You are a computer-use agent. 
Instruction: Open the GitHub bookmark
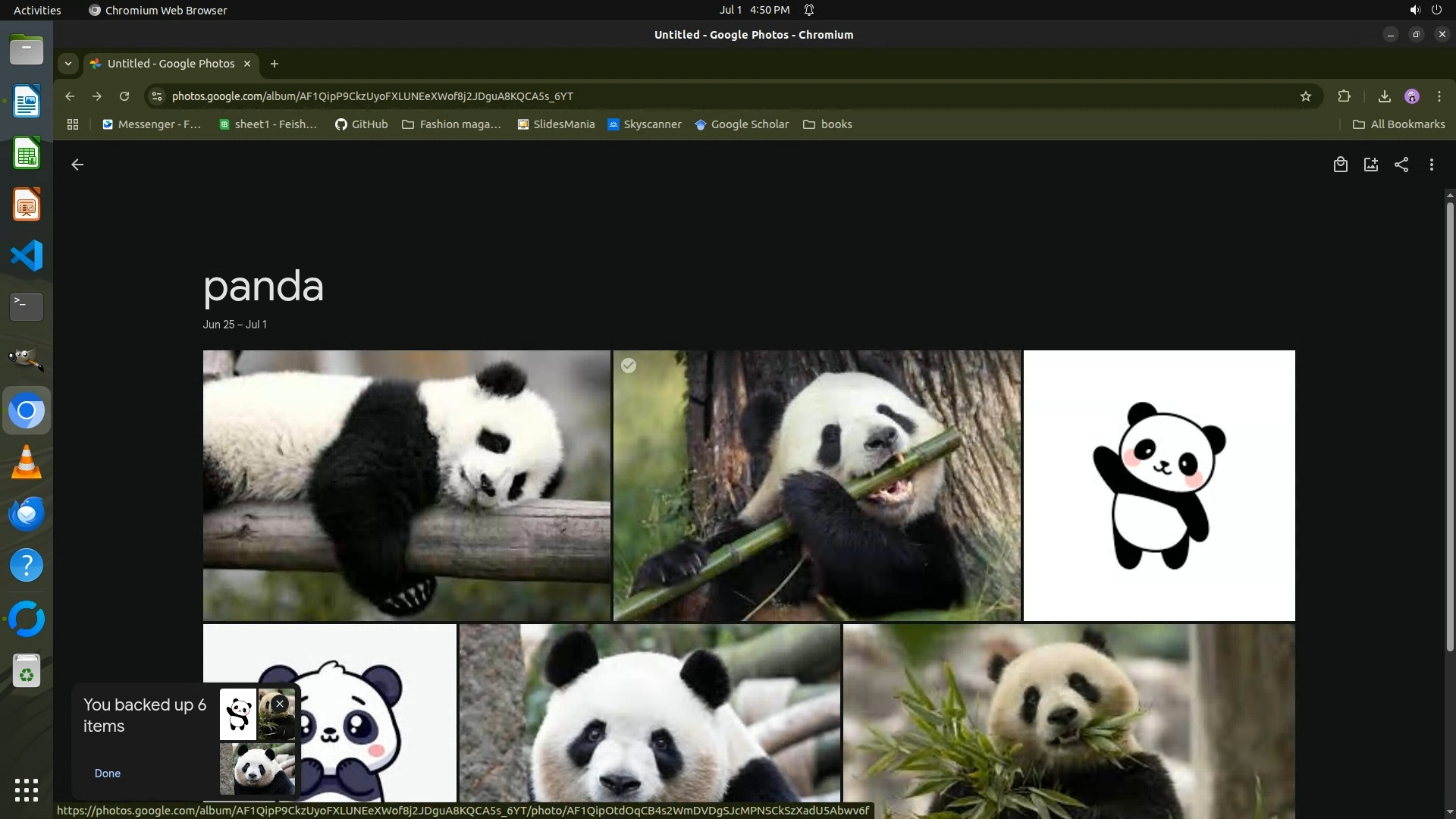point(362,124)
